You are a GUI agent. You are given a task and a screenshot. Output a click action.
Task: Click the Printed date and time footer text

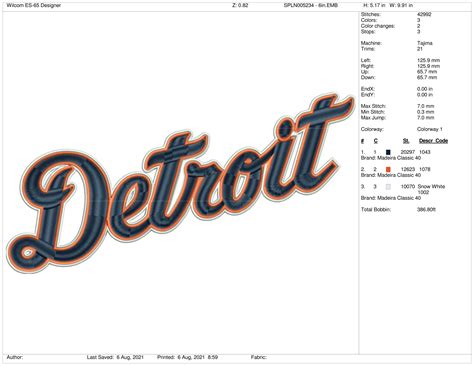coord(187,357)
